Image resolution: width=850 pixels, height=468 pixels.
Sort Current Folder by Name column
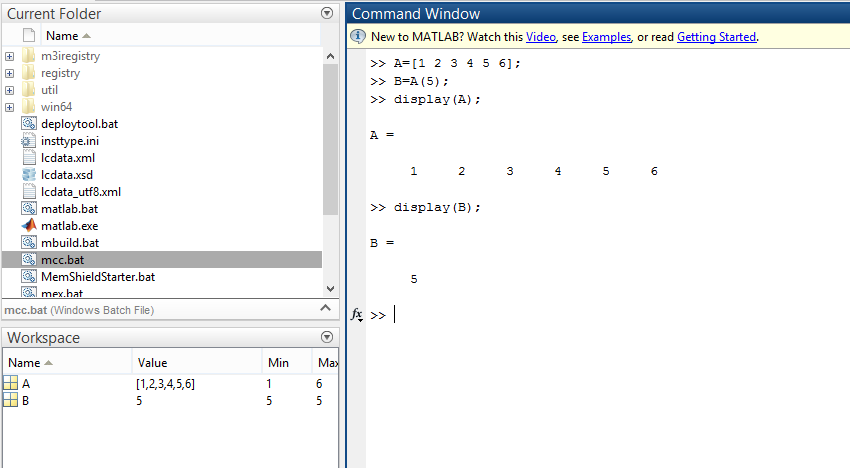(x=182, y=36)
